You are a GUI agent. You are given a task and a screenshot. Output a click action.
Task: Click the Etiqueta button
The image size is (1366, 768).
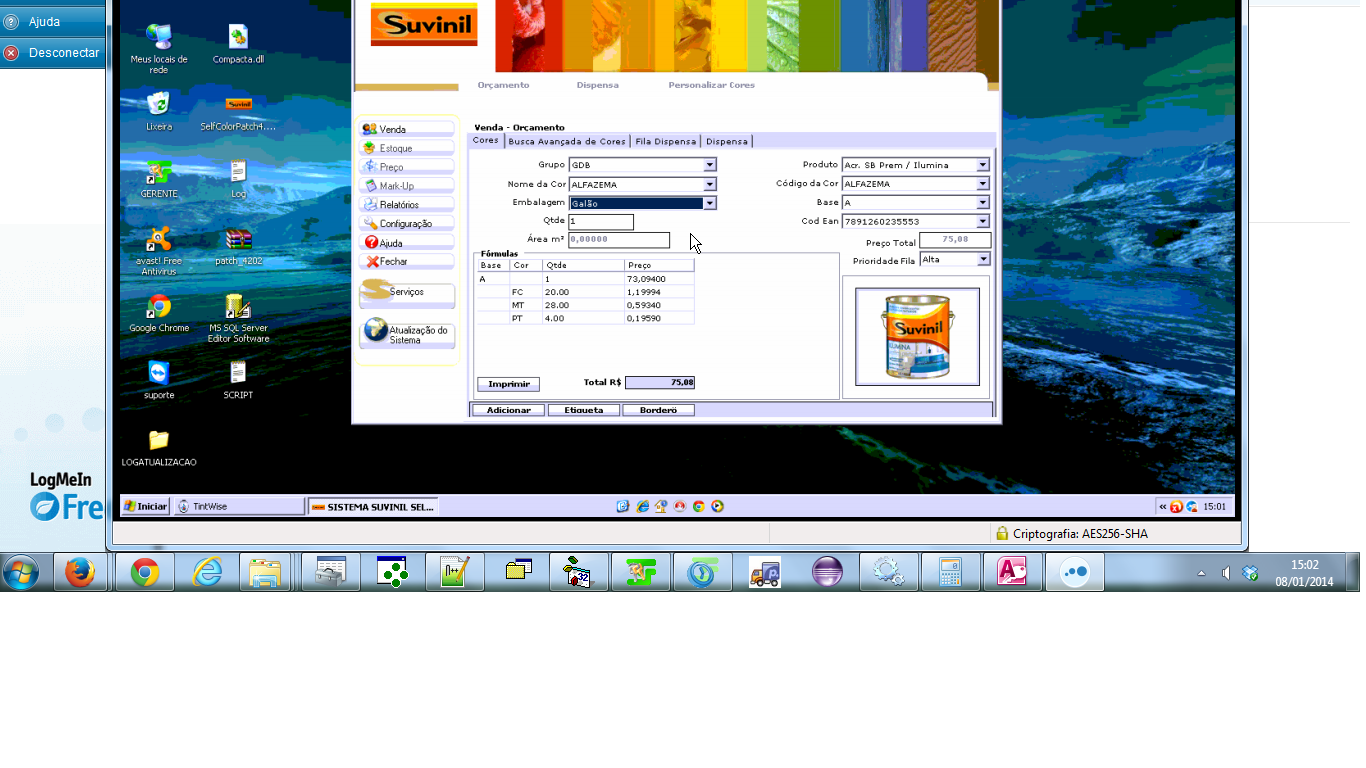point(584,410)
